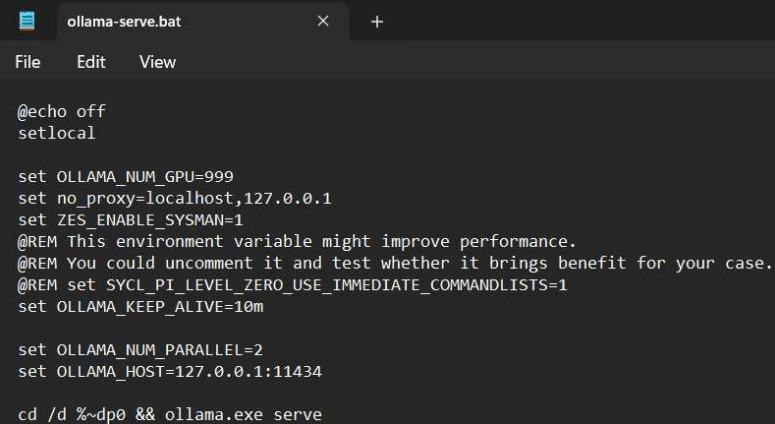
Task: Open the View menu
Action: tap(157, 62)
